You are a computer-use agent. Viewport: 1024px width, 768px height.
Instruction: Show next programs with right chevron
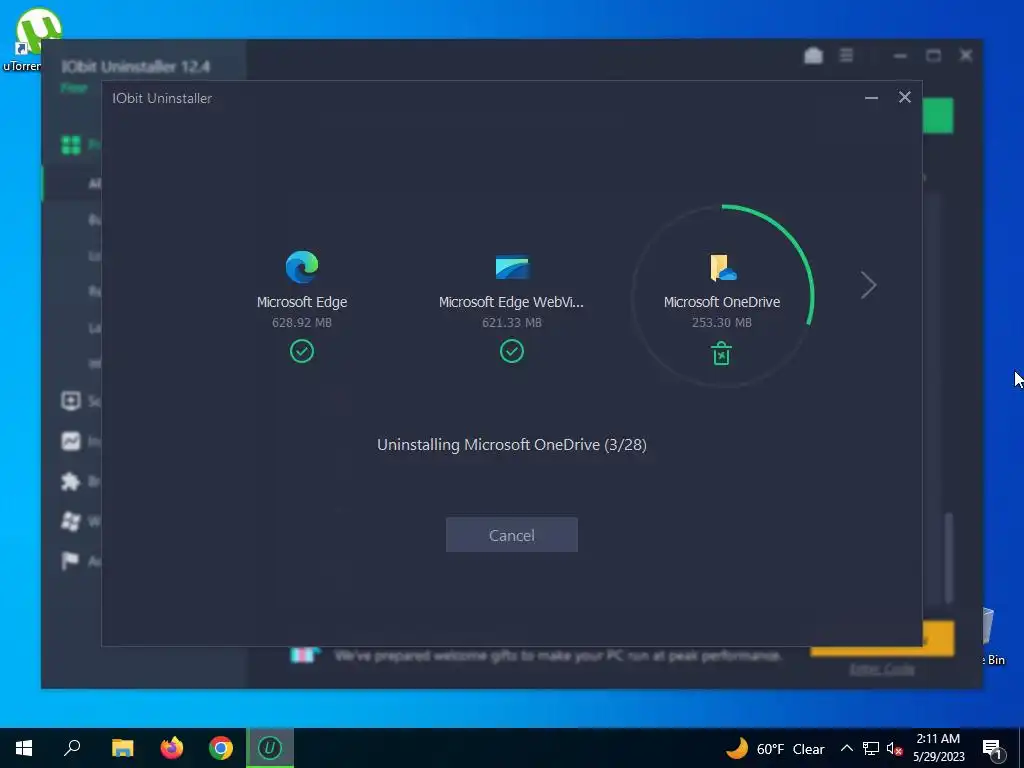click(x=868, y=285)
